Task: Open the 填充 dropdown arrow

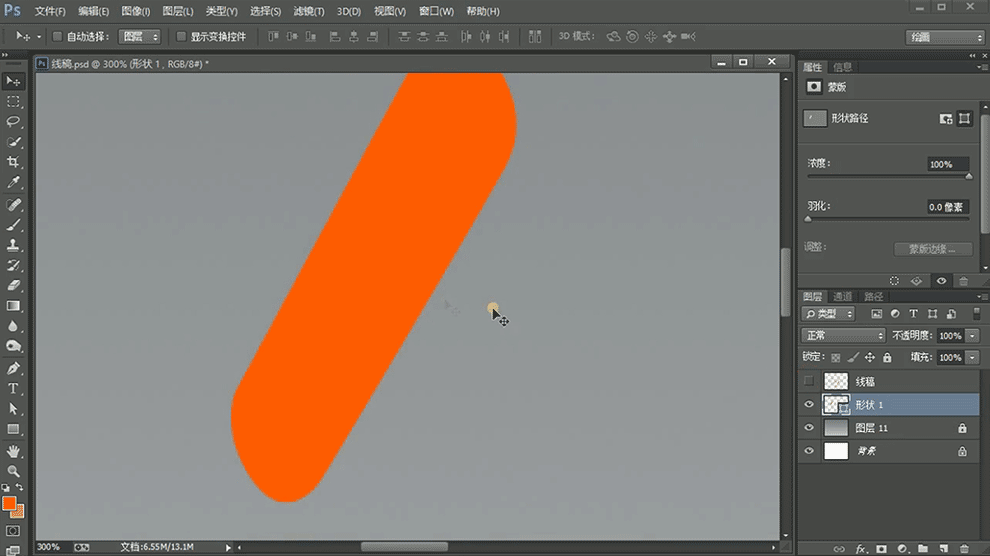Action: pyautogui.click(x=973, y=358)
